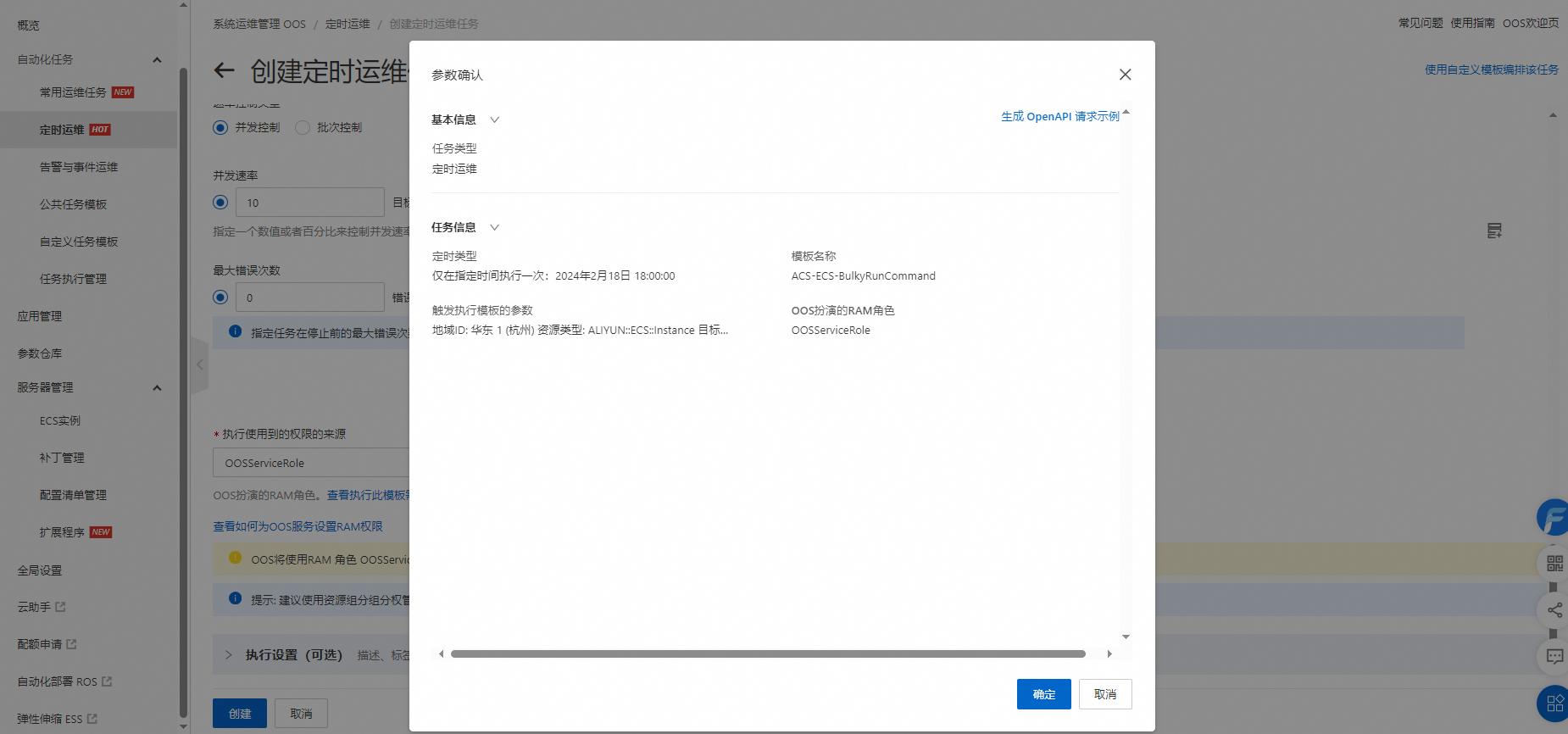The height and width of the screenshot is (734, 1568).
Task: Open 定时运维 in the sidebar
Action: pos(62,130)
